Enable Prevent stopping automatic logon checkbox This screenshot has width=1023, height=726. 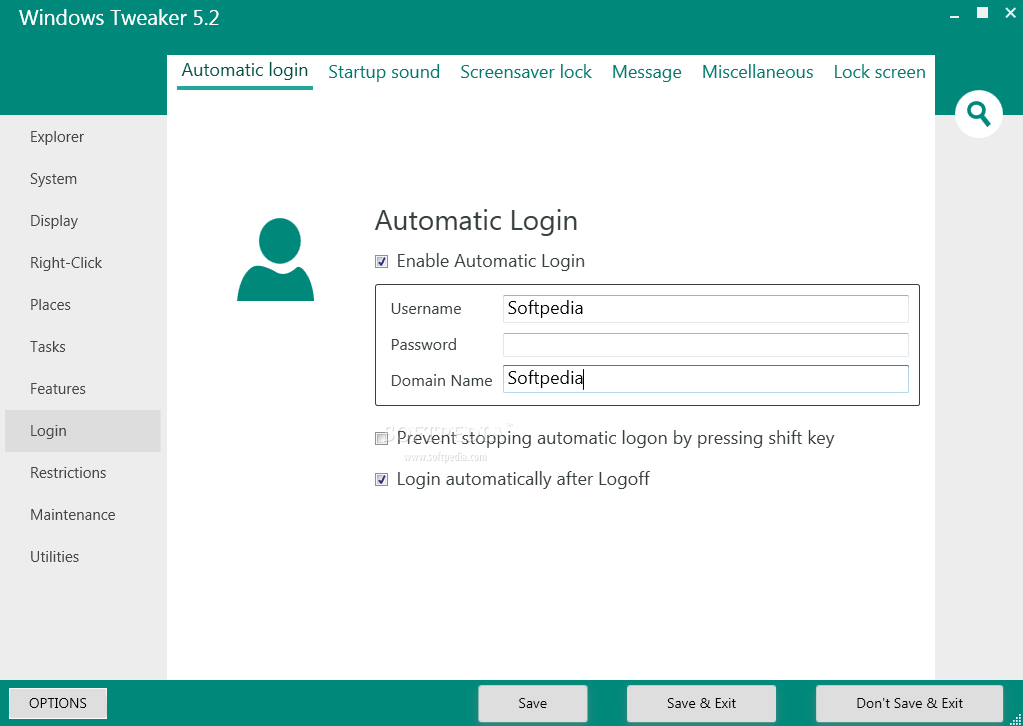point(382,438)
